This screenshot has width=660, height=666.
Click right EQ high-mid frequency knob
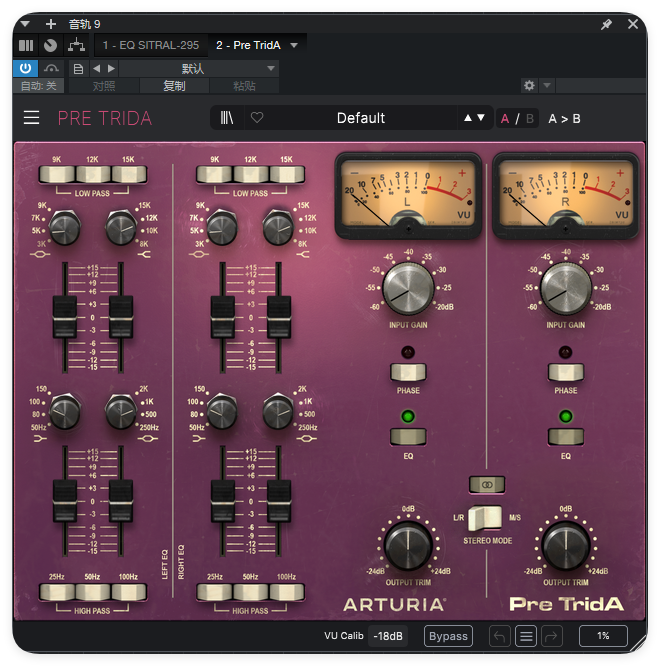[x=222, y=228]
